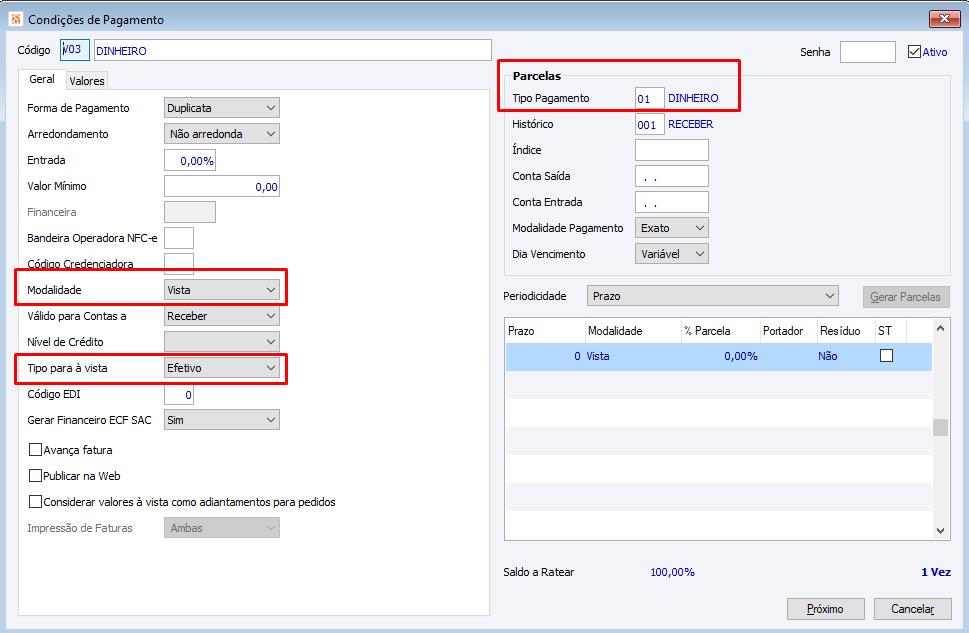Toggle Considerar valores à vista como adiantamentos
The height and width of the screenshot is (633, 969).
point(35,501)
